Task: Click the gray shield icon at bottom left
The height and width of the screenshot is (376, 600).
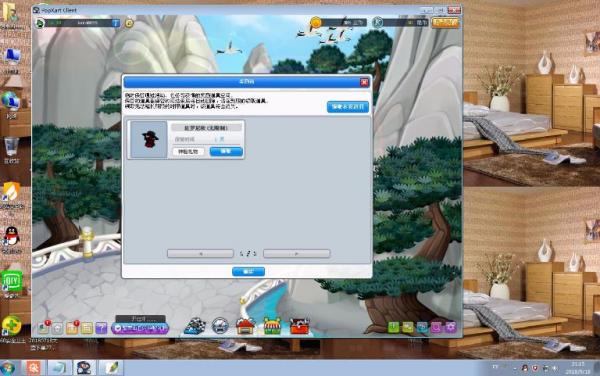Action: 57,328
